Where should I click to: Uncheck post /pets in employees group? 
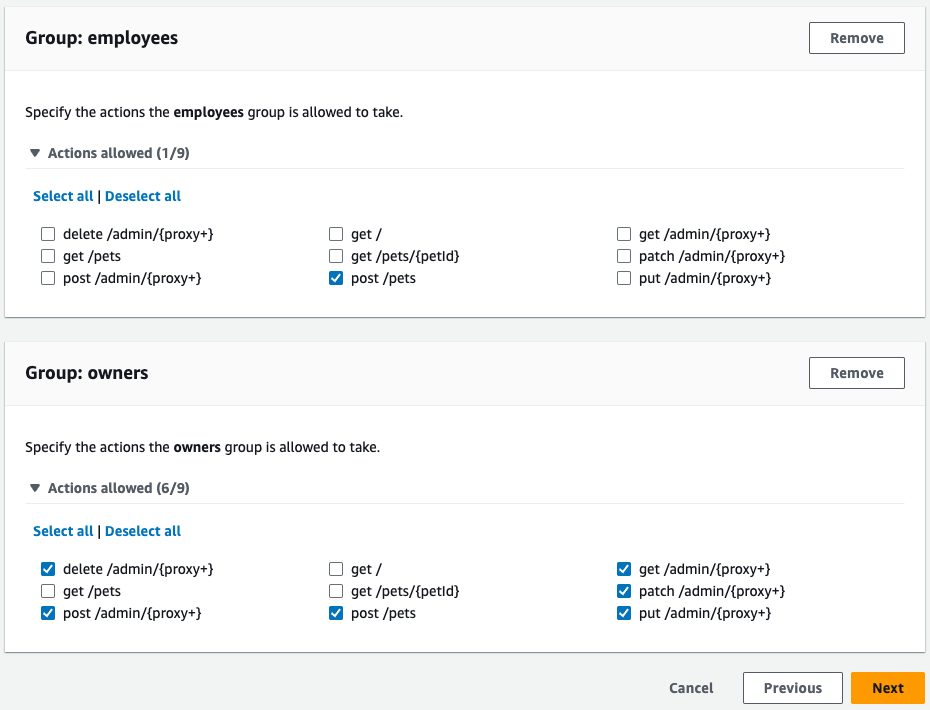[x=335, y=278]
